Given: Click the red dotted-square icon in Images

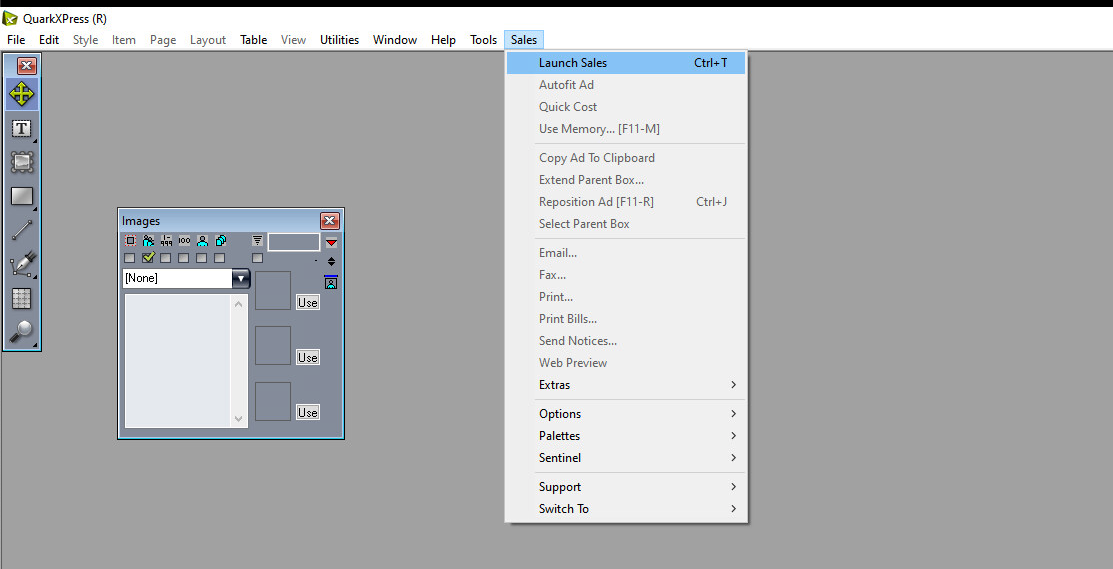Looking at the screenshot, I should (130, 241).
